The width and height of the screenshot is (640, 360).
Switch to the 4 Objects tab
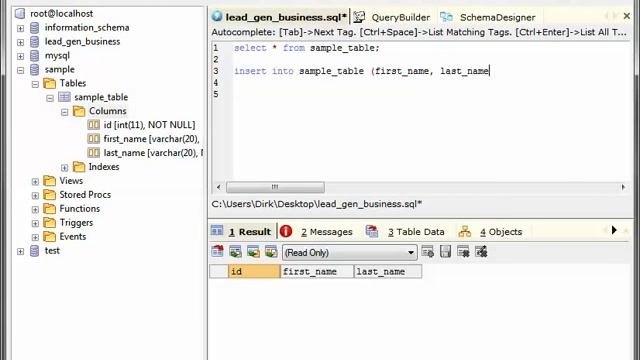[491, 231]
